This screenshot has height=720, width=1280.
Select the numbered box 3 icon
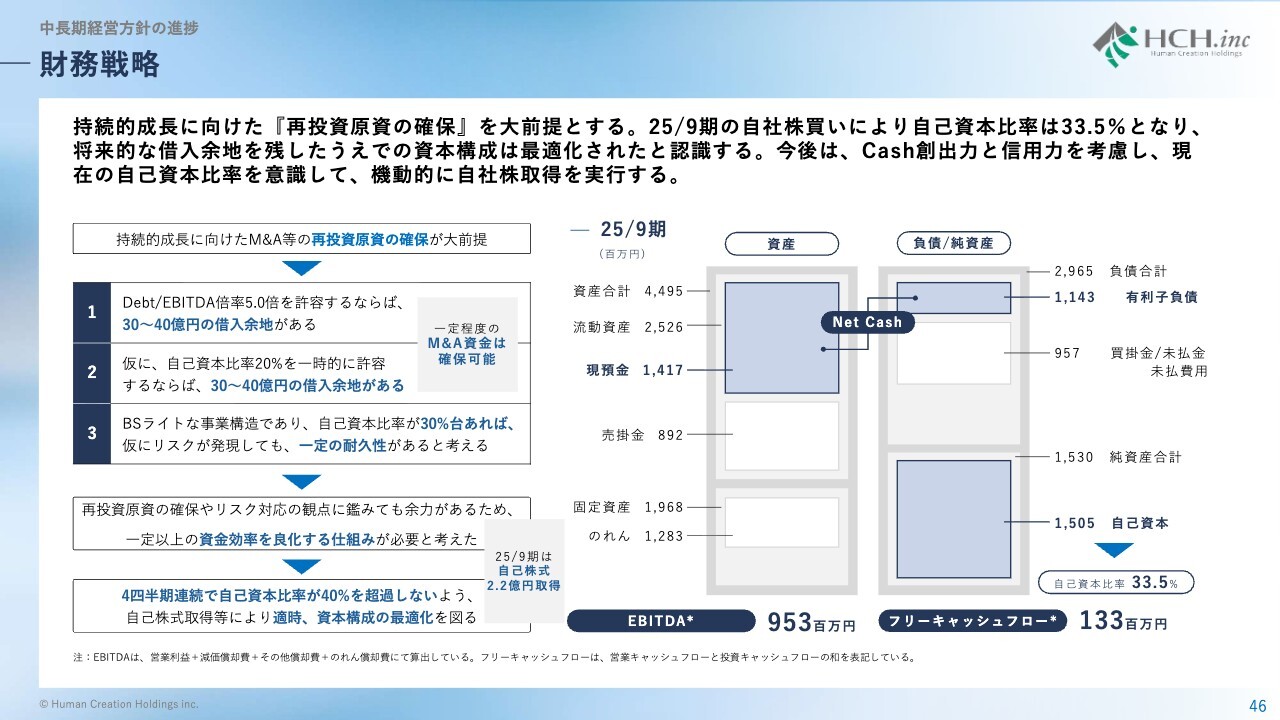pyautogui.click(x=92, y=433)
